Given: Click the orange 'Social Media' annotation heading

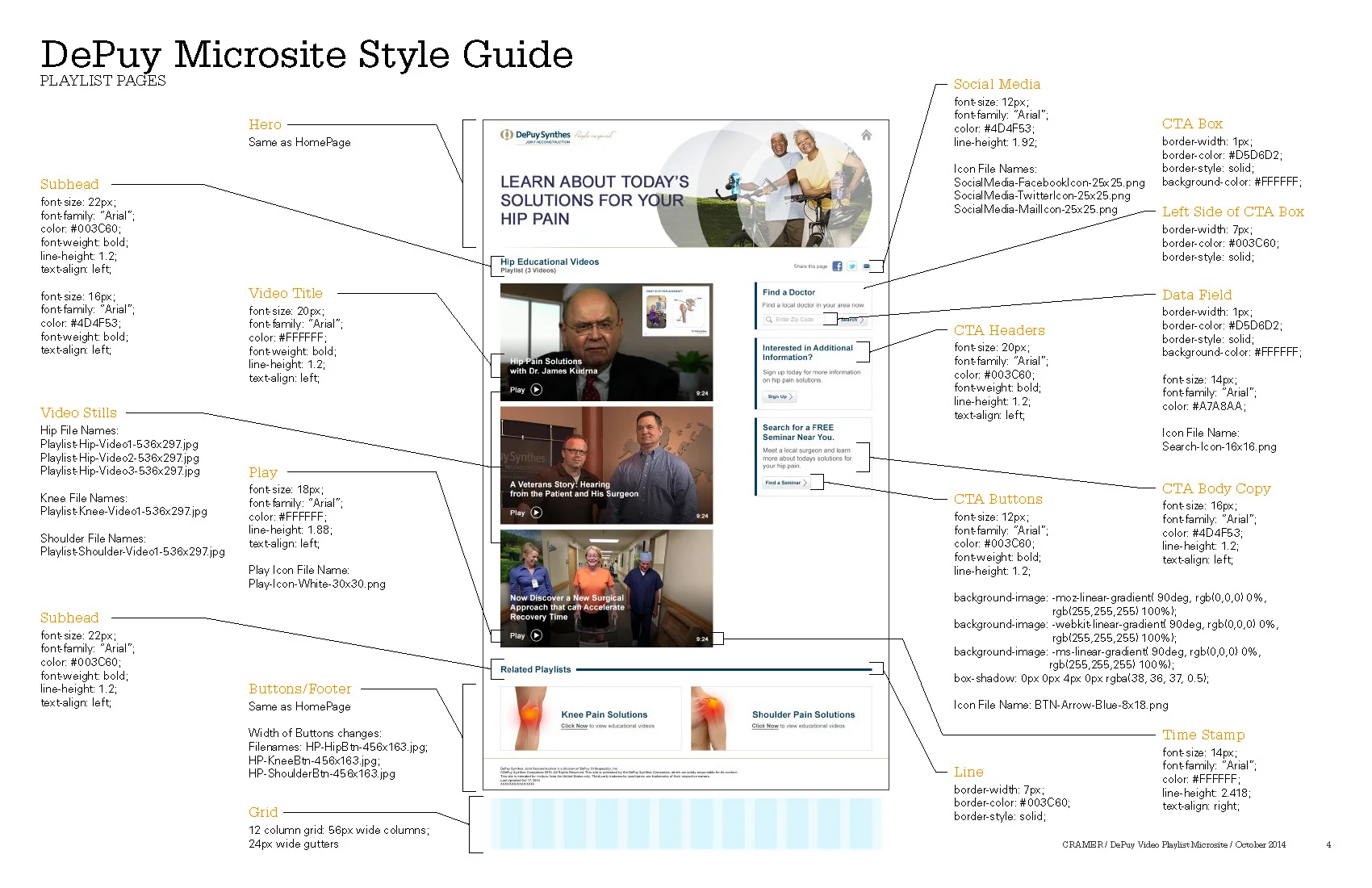Looking at the screenshot, I should pyautogui.click(x=997, y=84).
